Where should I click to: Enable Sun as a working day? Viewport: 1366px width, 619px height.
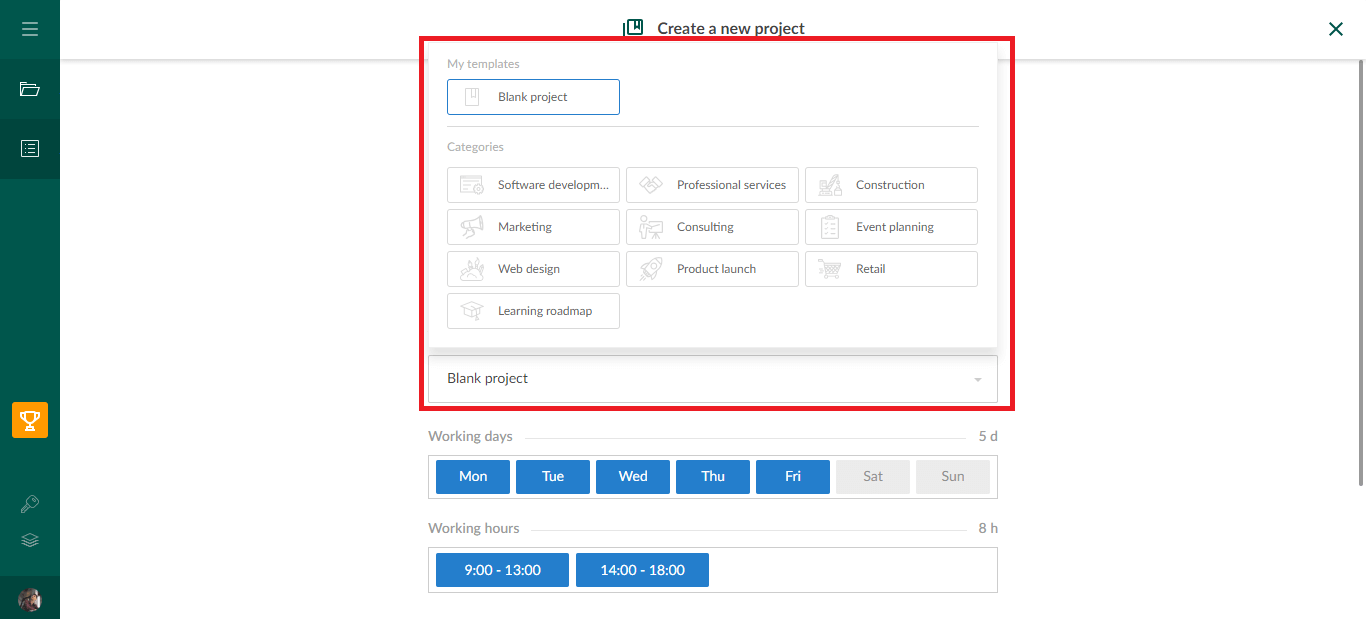[x=953, y=477]
